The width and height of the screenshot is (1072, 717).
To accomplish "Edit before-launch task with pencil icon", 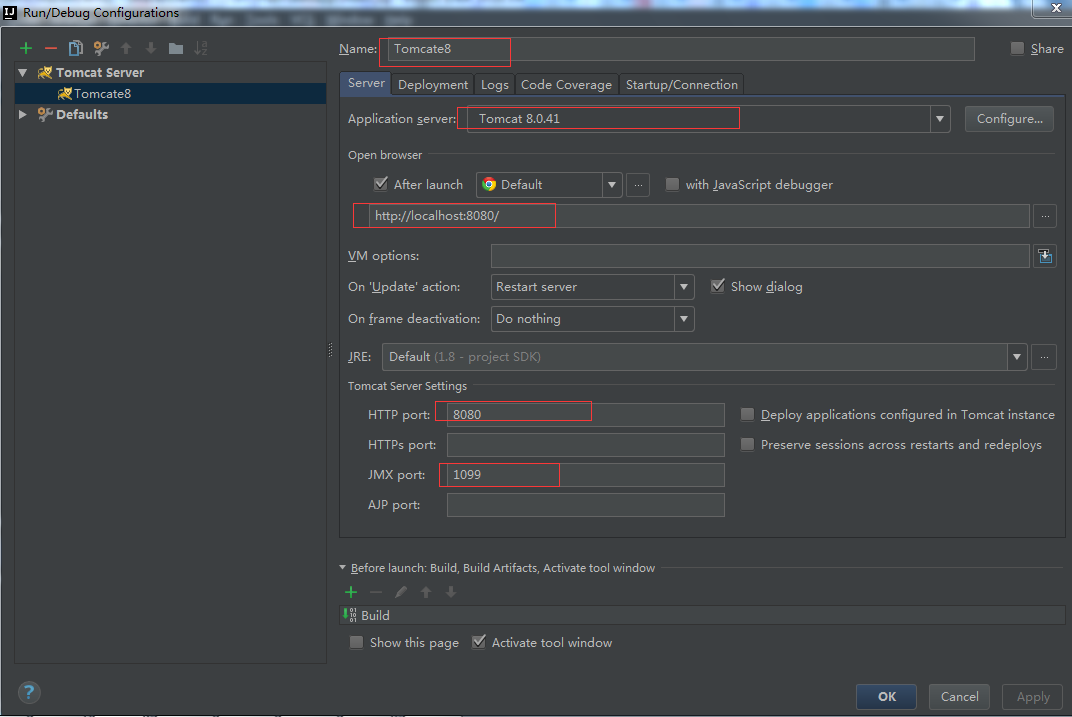I will 401,592.
